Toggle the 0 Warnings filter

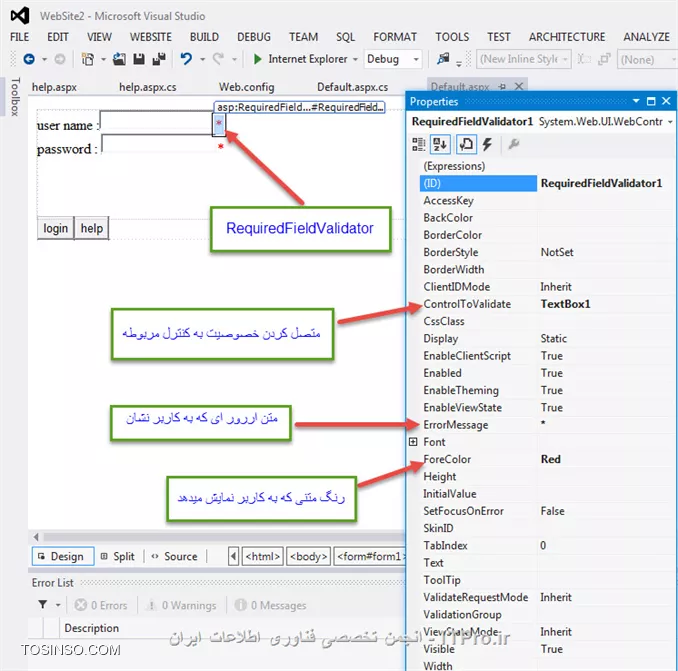(x=180, y=605)
